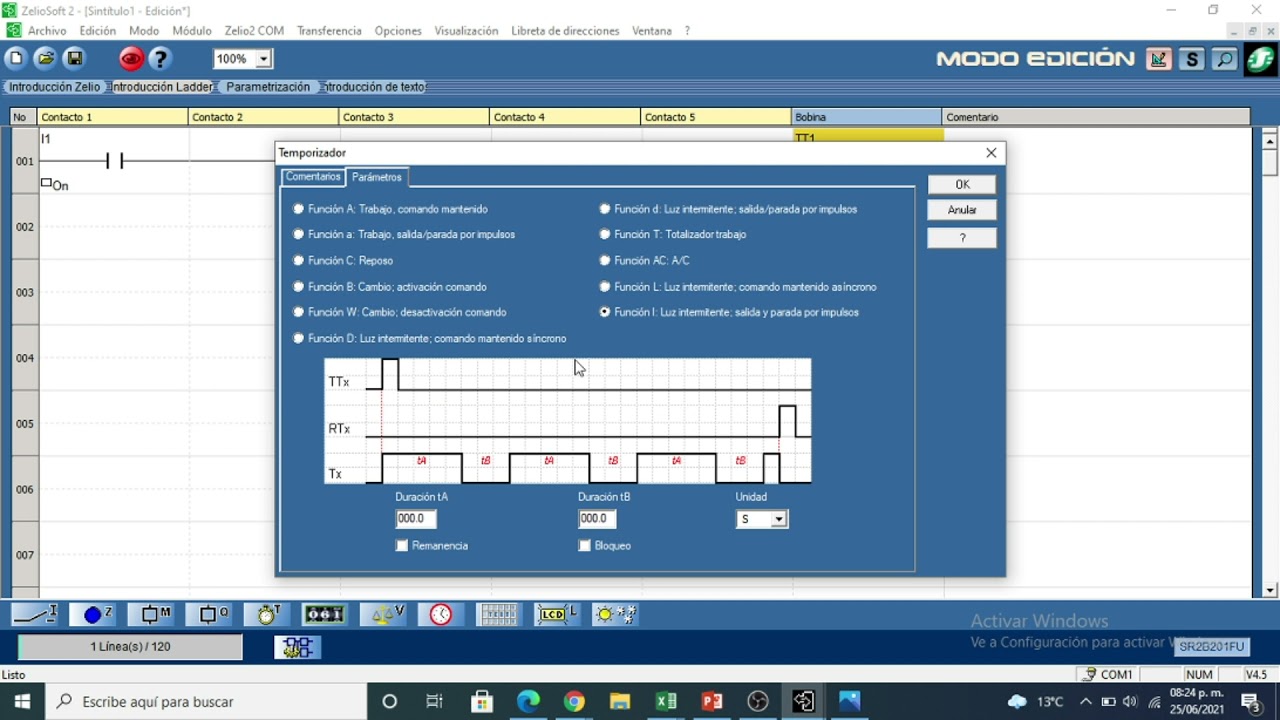Open the Zelio2 COM menu

click(254, 31)
